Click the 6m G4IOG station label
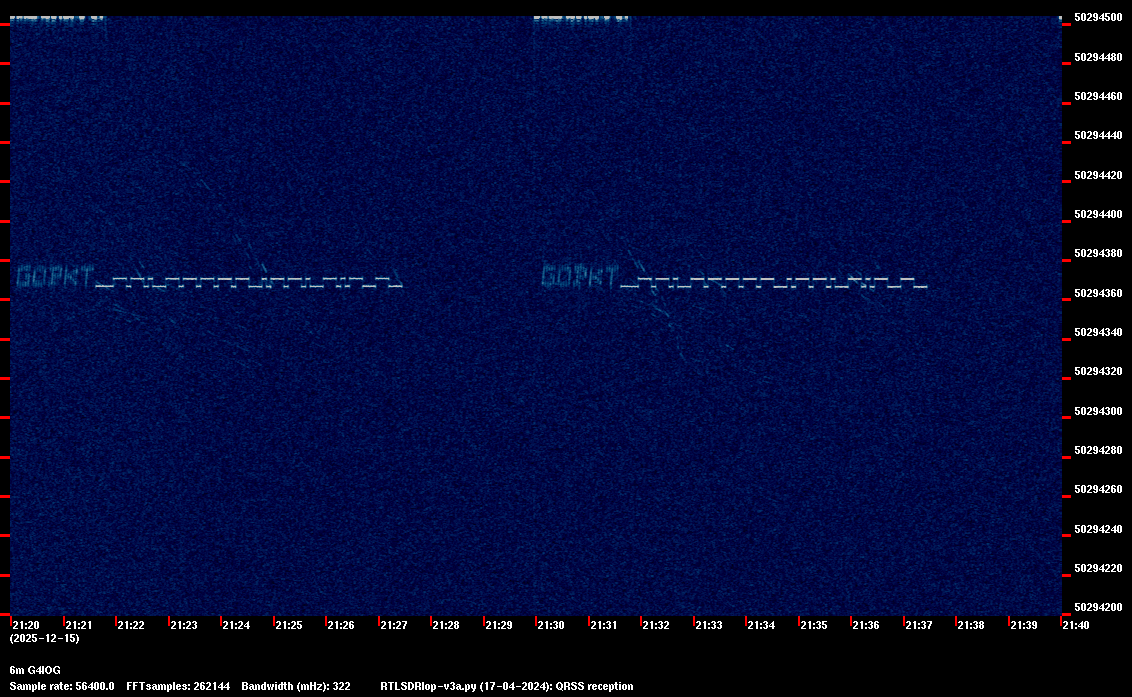Viewport: 1132px width, 697px height. 35,670
